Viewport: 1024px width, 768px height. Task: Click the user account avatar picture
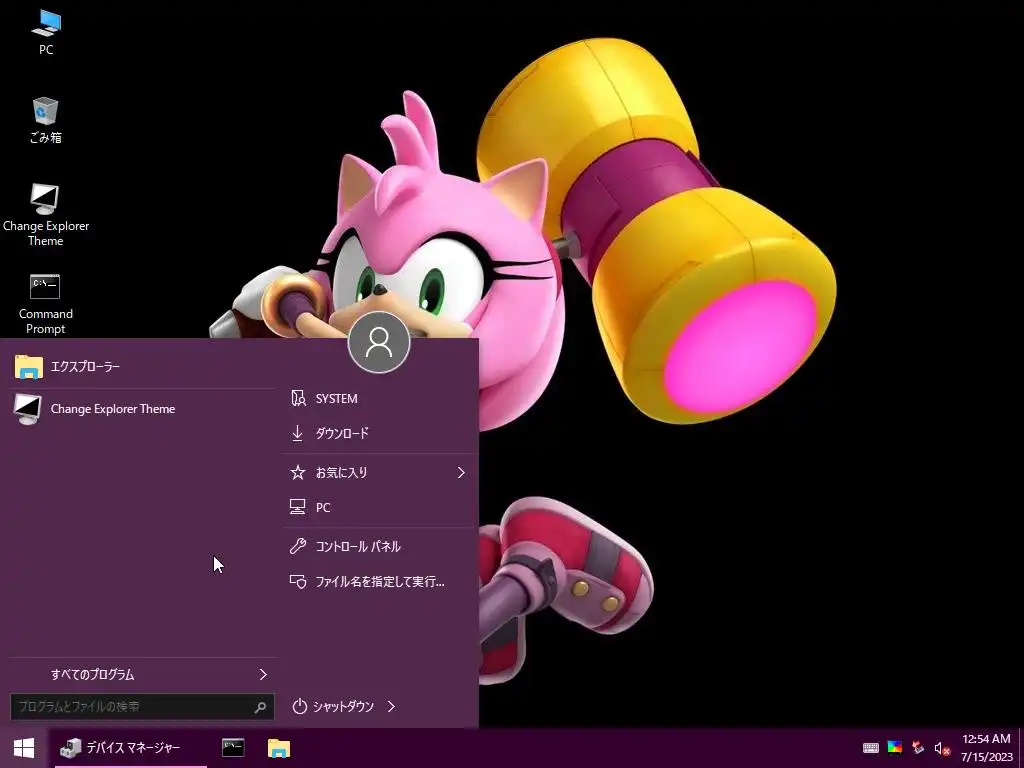(x=379, y=342)
